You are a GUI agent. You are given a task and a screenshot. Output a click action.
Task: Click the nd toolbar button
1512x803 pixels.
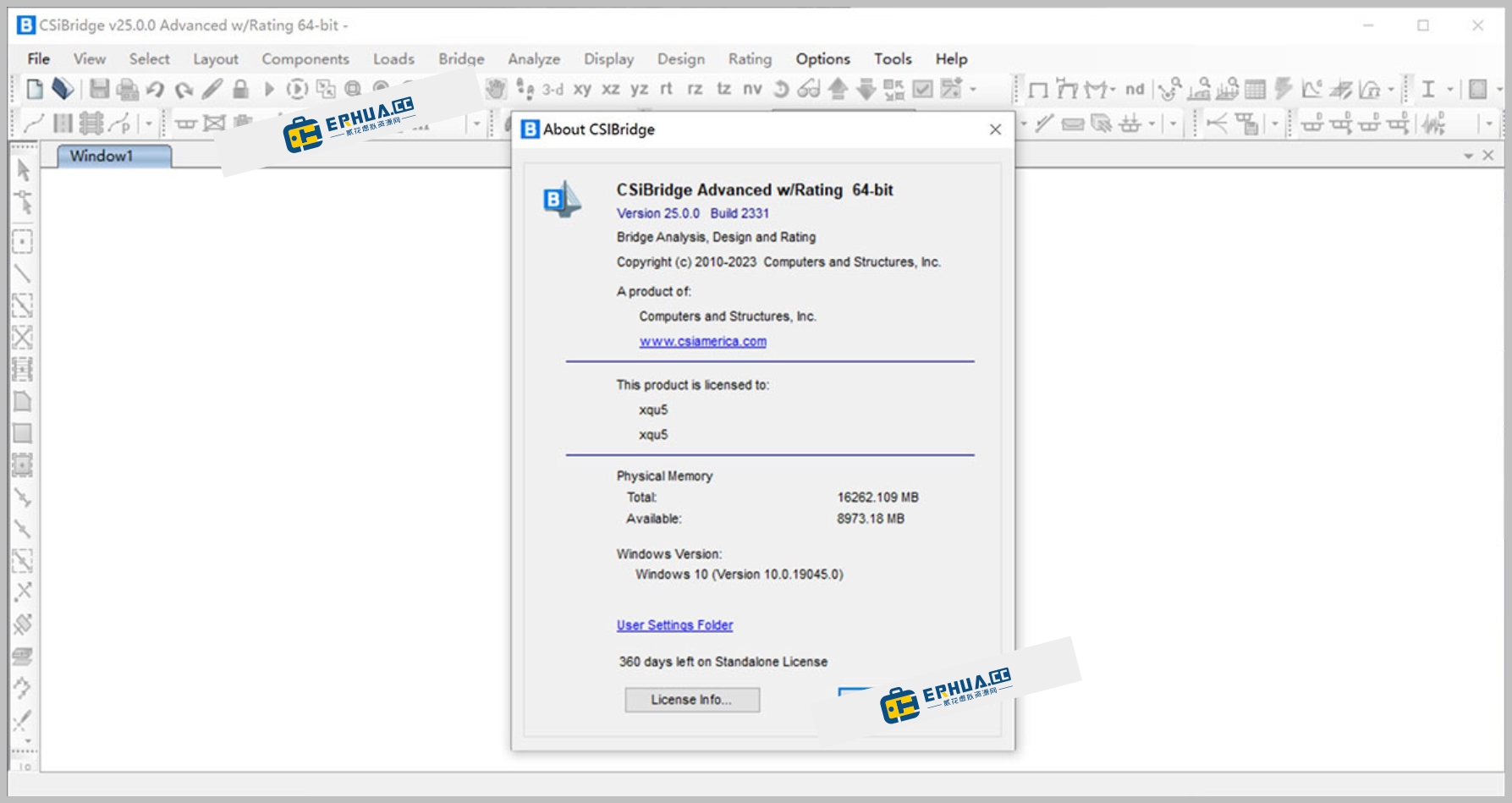pyautogui.click(x=1135, y=89)
